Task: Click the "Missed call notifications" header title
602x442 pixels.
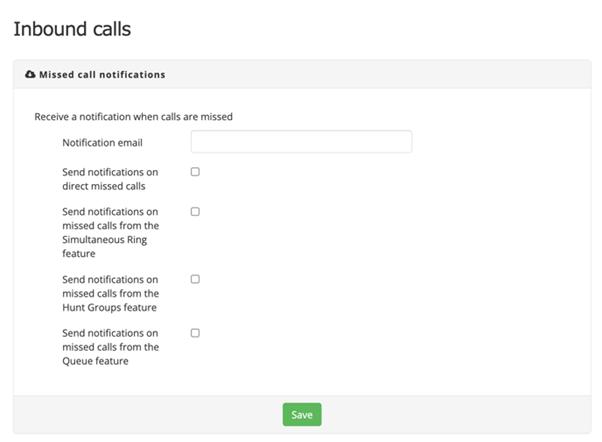Action: [x=102, y=75]
